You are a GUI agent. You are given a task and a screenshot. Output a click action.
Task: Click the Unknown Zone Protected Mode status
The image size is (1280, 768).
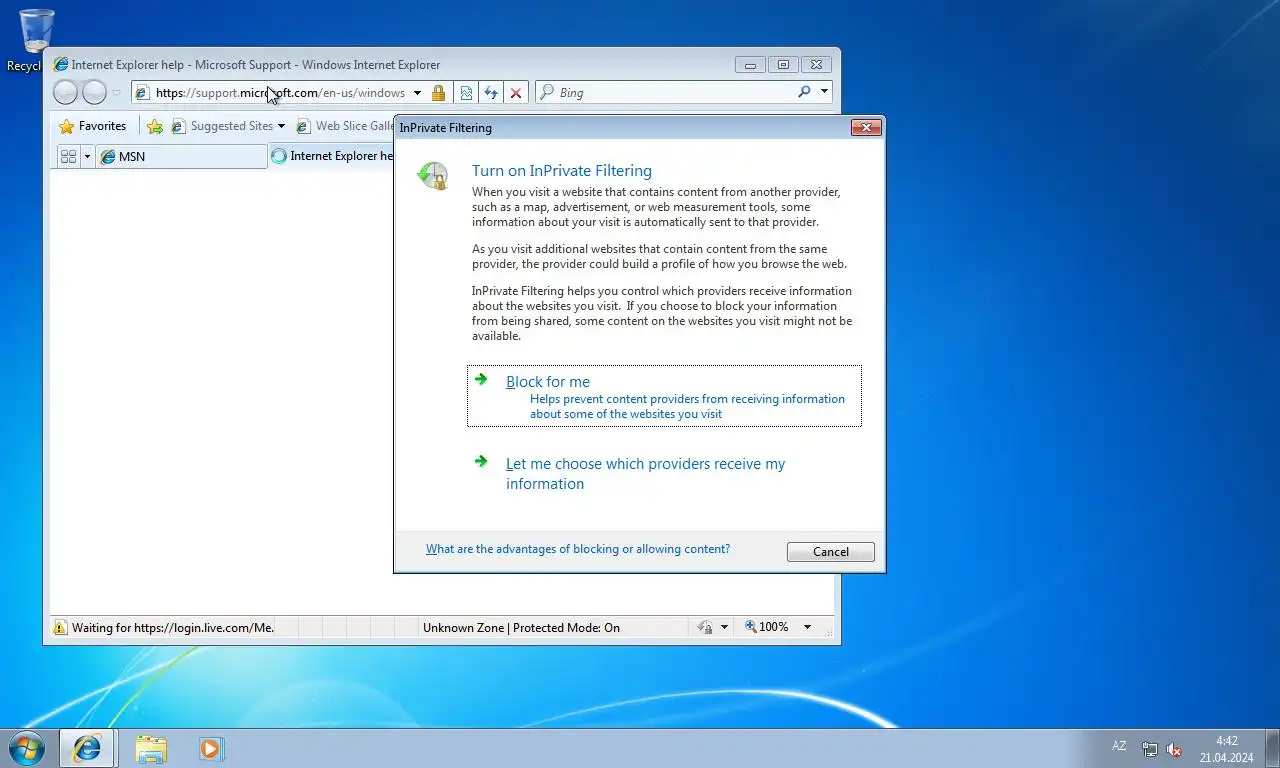(521, 627)
